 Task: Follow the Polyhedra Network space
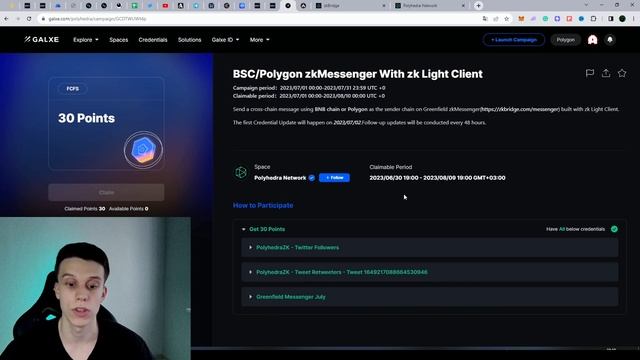(334, 178)
